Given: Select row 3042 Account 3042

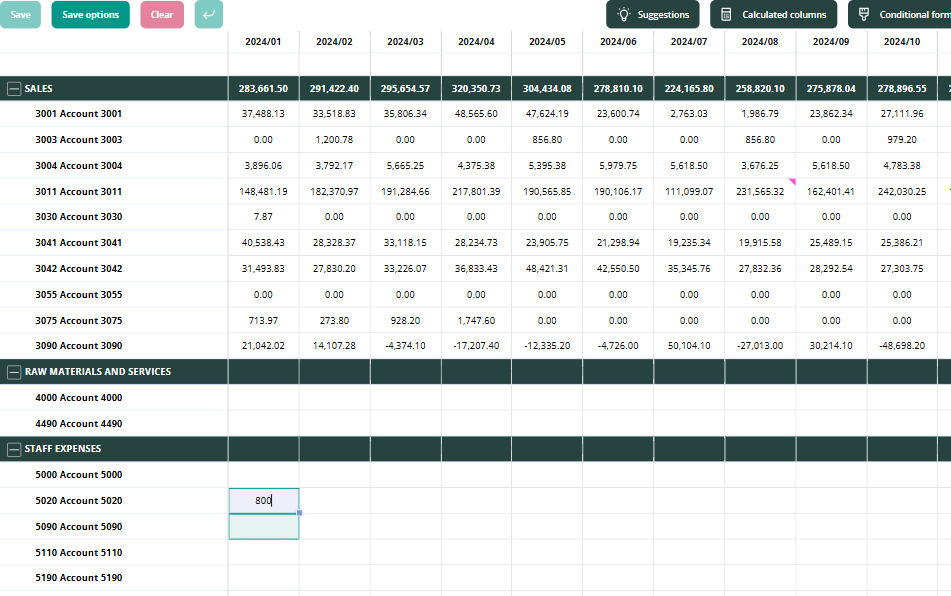Looking at the screenshot, I should pyautogui.click(x=78, y=269).
